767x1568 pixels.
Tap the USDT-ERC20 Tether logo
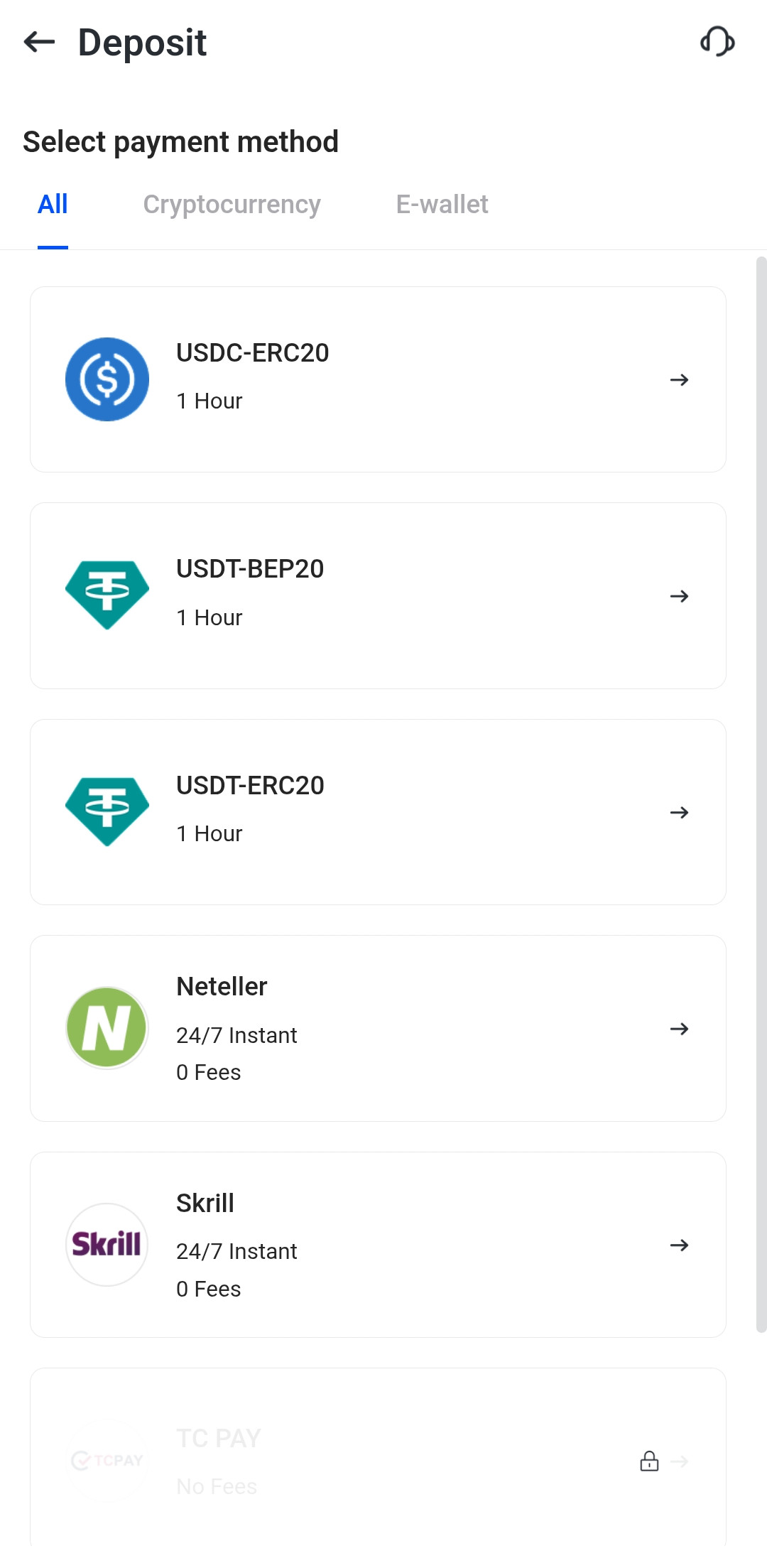pyautogui.click(x=107, y=812)
